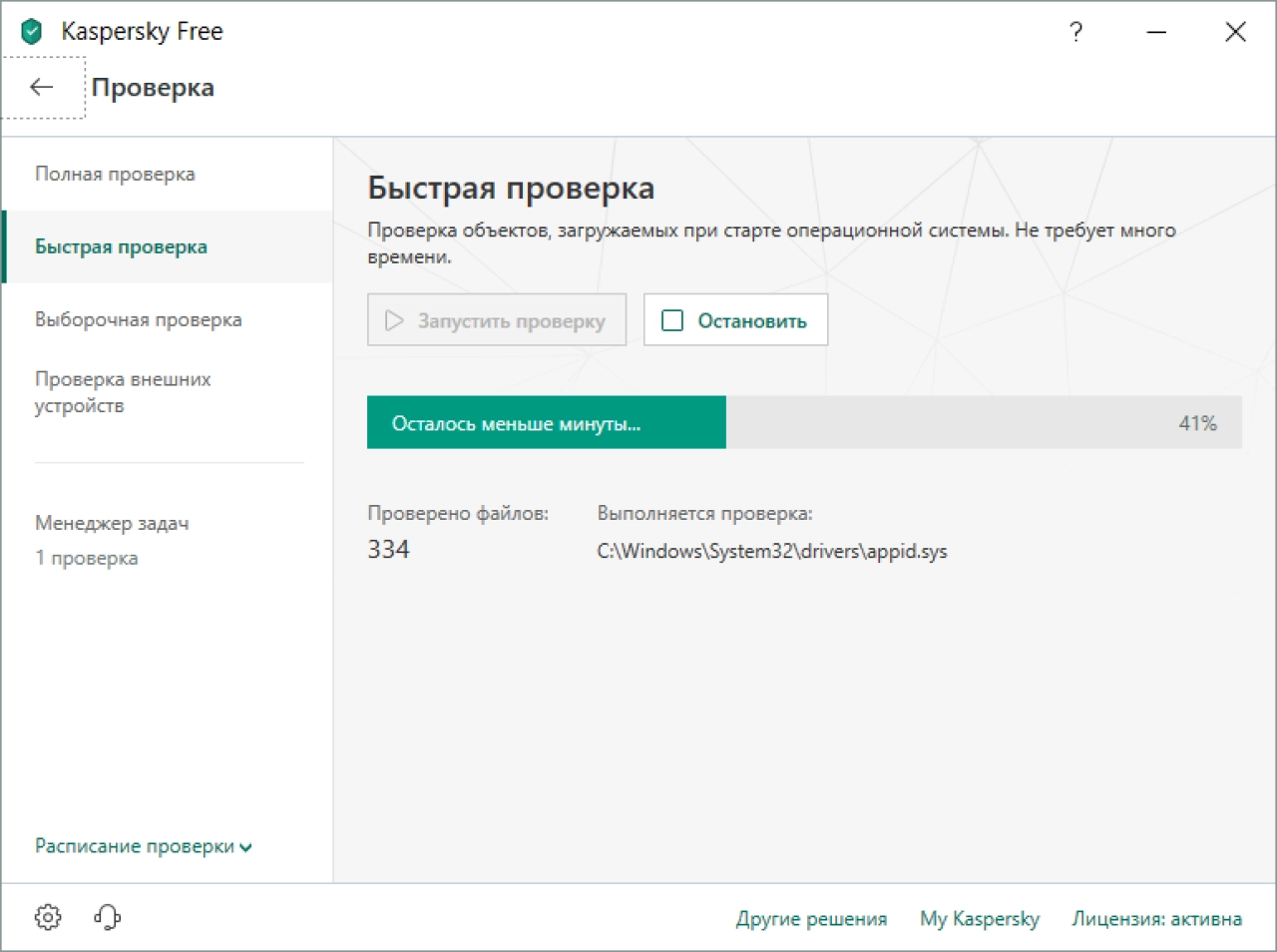Viewport: 1277px width, 952px height.
Task: Open settings via the gear icon
Action: coord(48,917)
